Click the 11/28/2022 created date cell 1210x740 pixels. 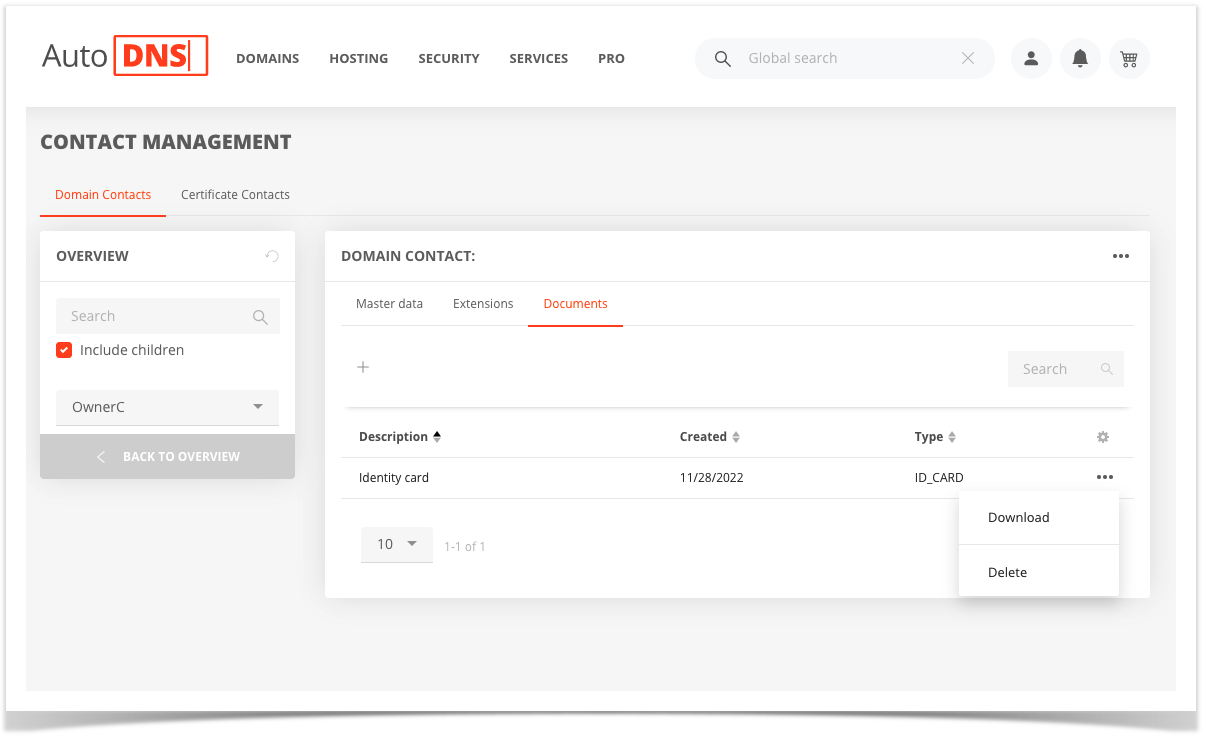point(712,478)
